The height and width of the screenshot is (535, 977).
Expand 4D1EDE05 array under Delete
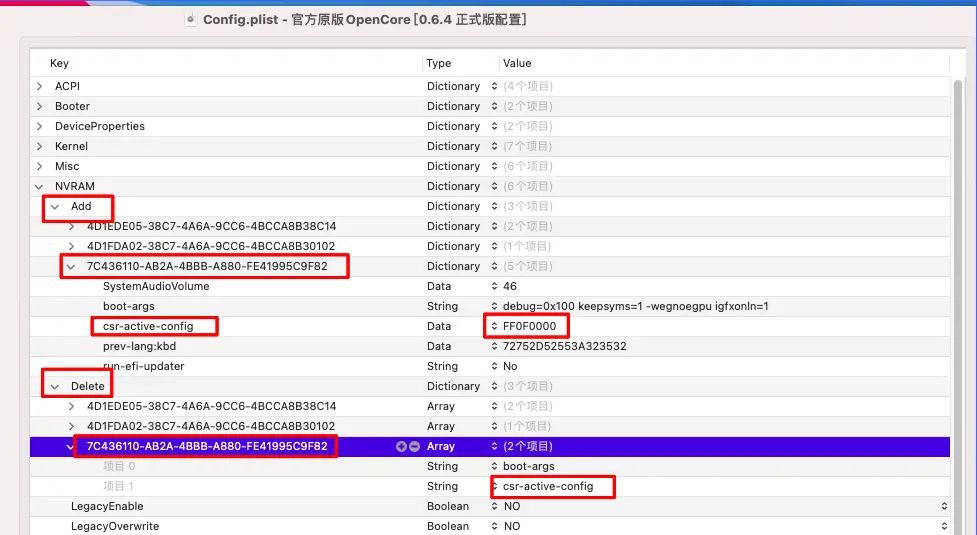click(71, 406)
